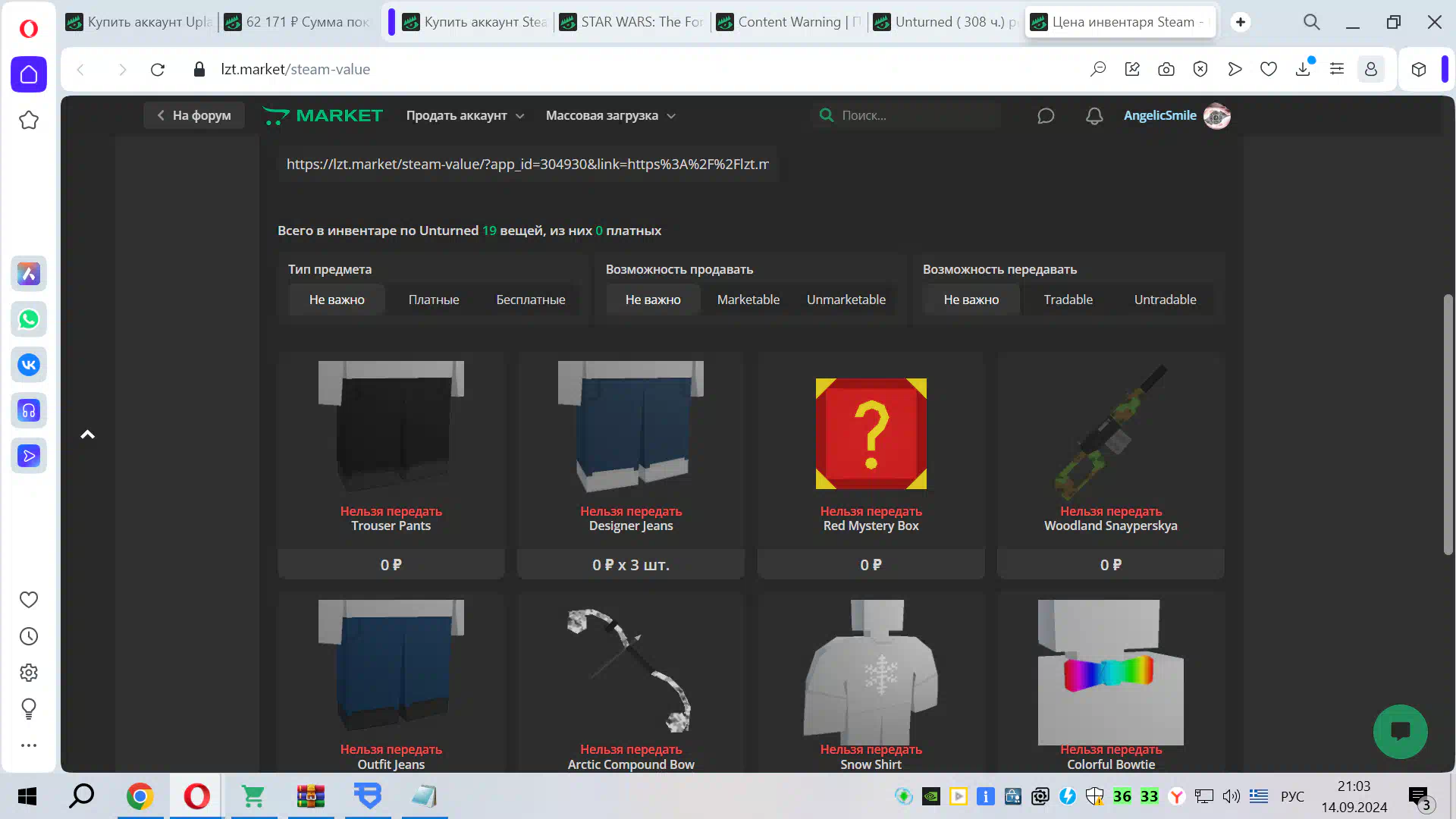
Task: Select Бесплатные item type filter
Action: [x=531, y=300]
